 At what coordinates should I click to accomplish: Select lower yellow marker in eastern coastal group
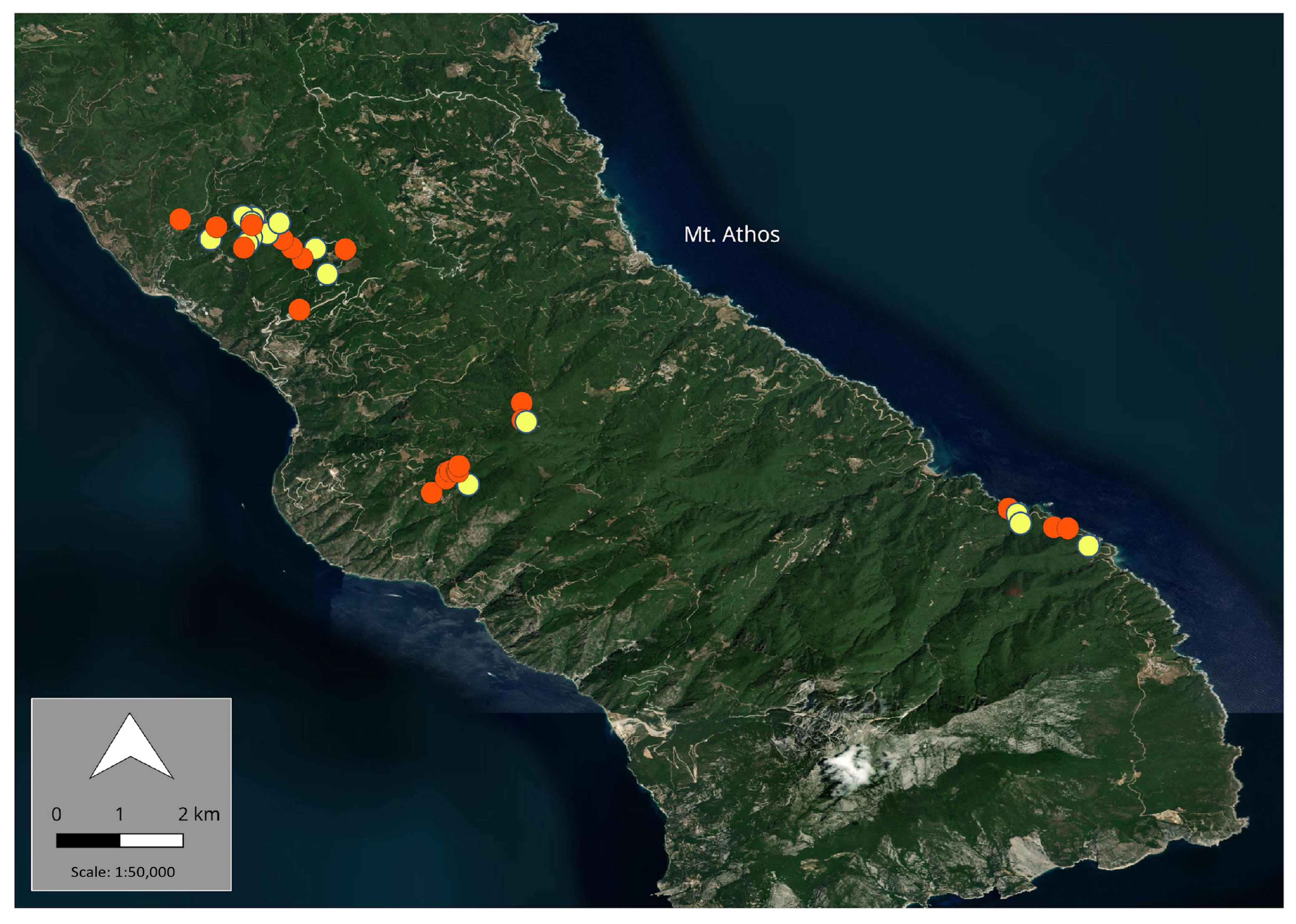tap(1020, 523)
